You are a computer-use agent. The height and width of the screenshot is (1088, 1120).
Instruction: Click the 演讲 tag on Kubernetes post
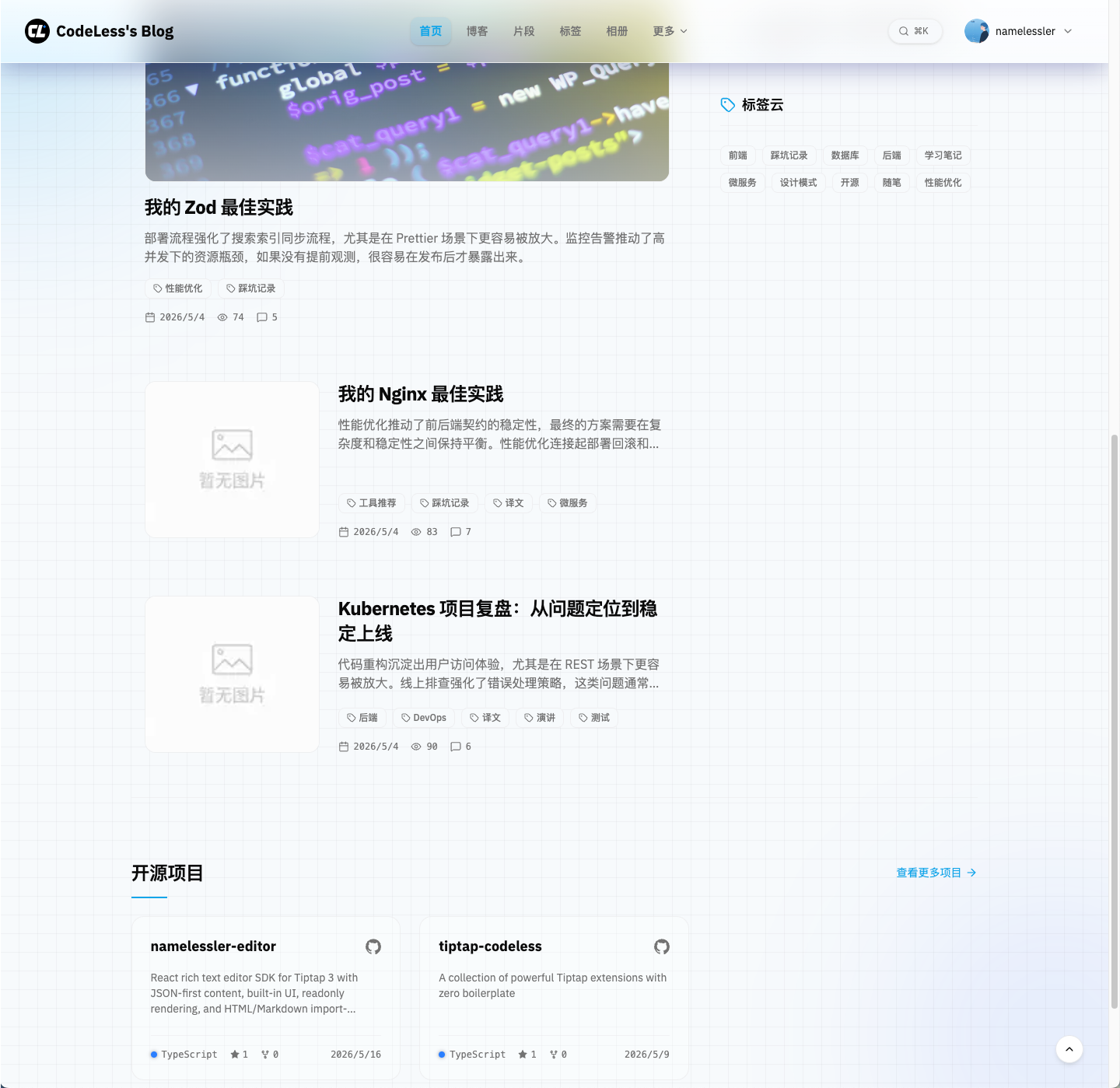coord(540,718)
